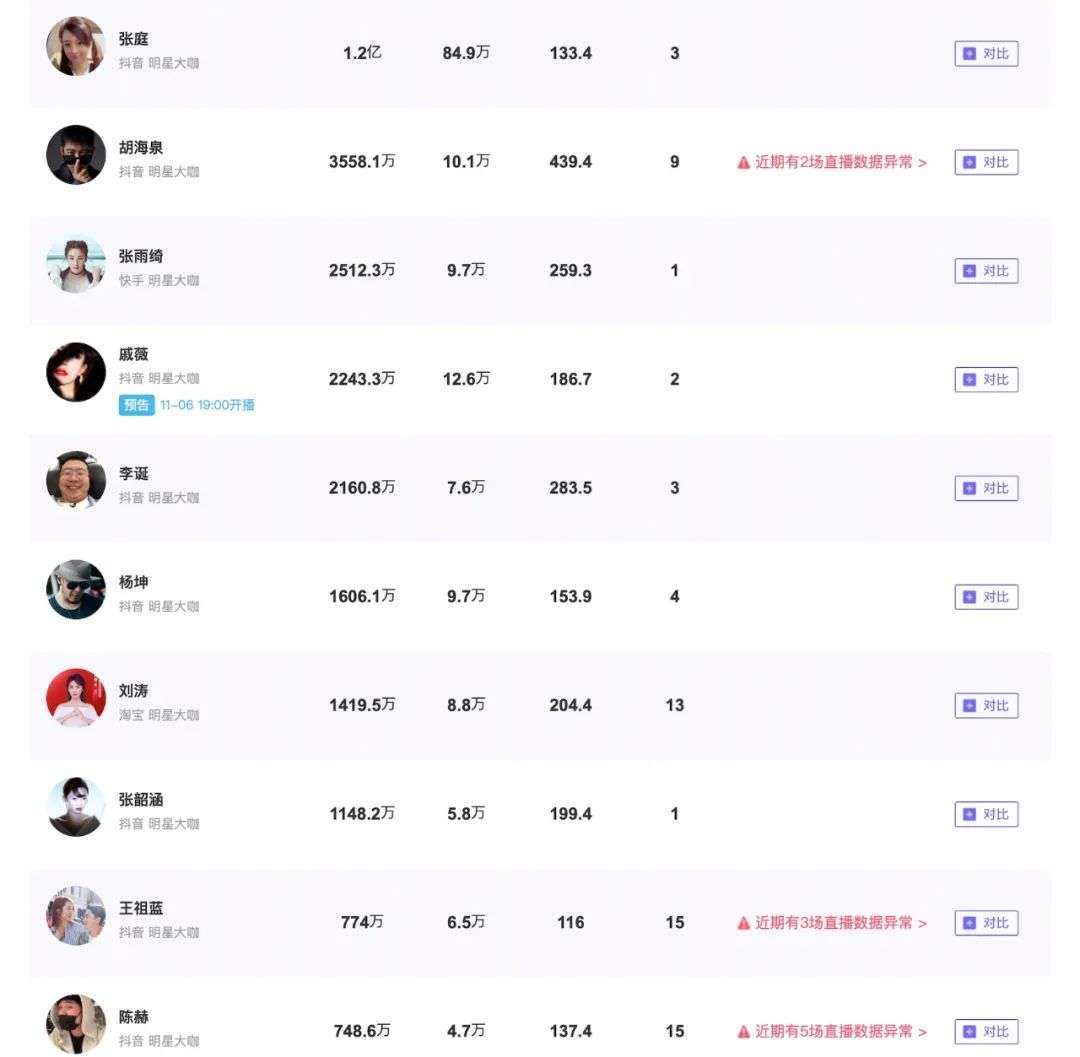Open 刘涛's red avatar picture
Image resolution: width=1080 pixels, height=1057 pixels.
click(x=76, y=698)
